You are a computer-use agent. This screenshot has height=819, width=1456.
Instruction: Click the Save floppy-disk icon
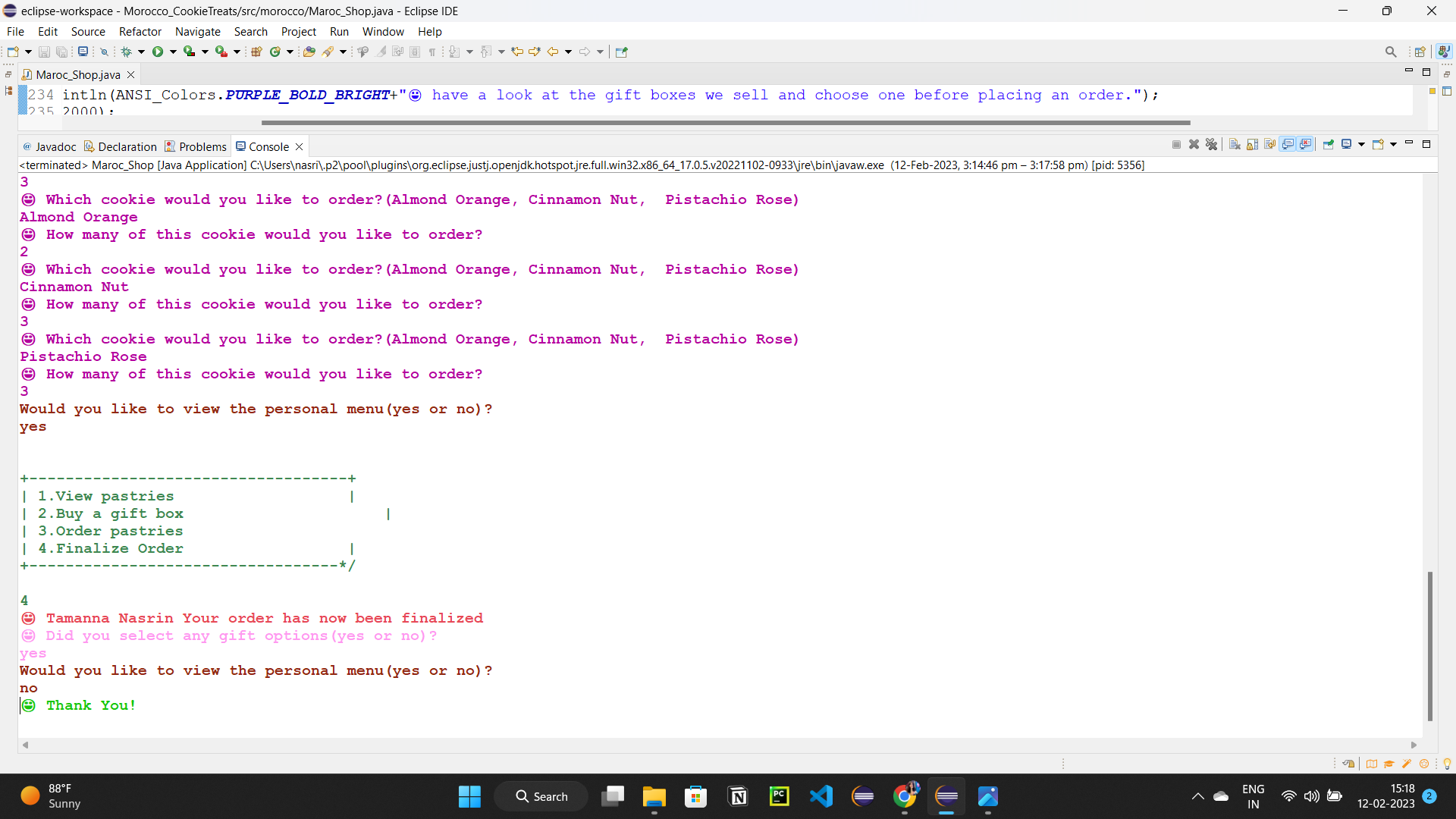tap(44, 52)
